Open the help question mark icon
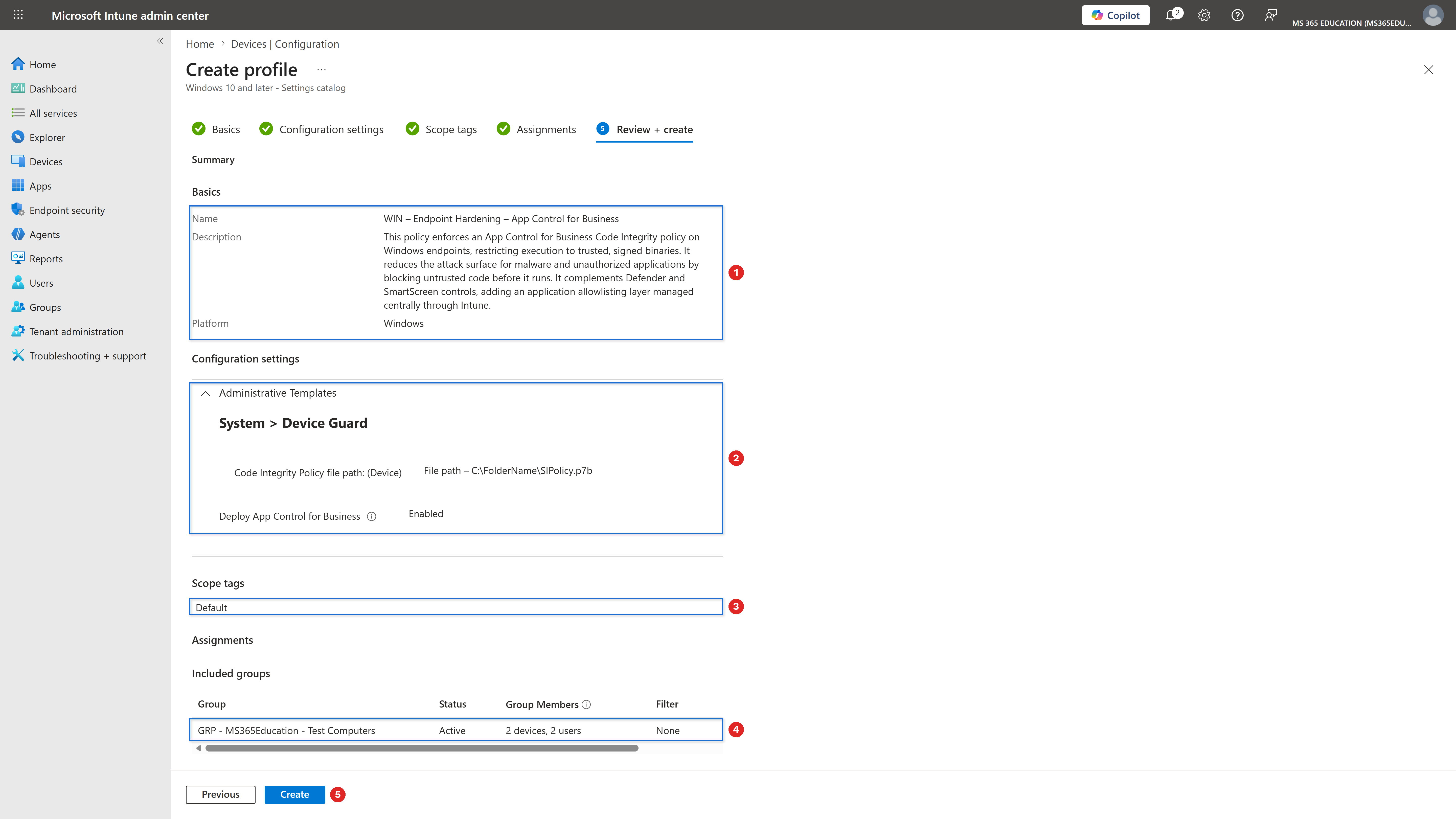The image size is (1456, 819). [x=1237, y=15]
